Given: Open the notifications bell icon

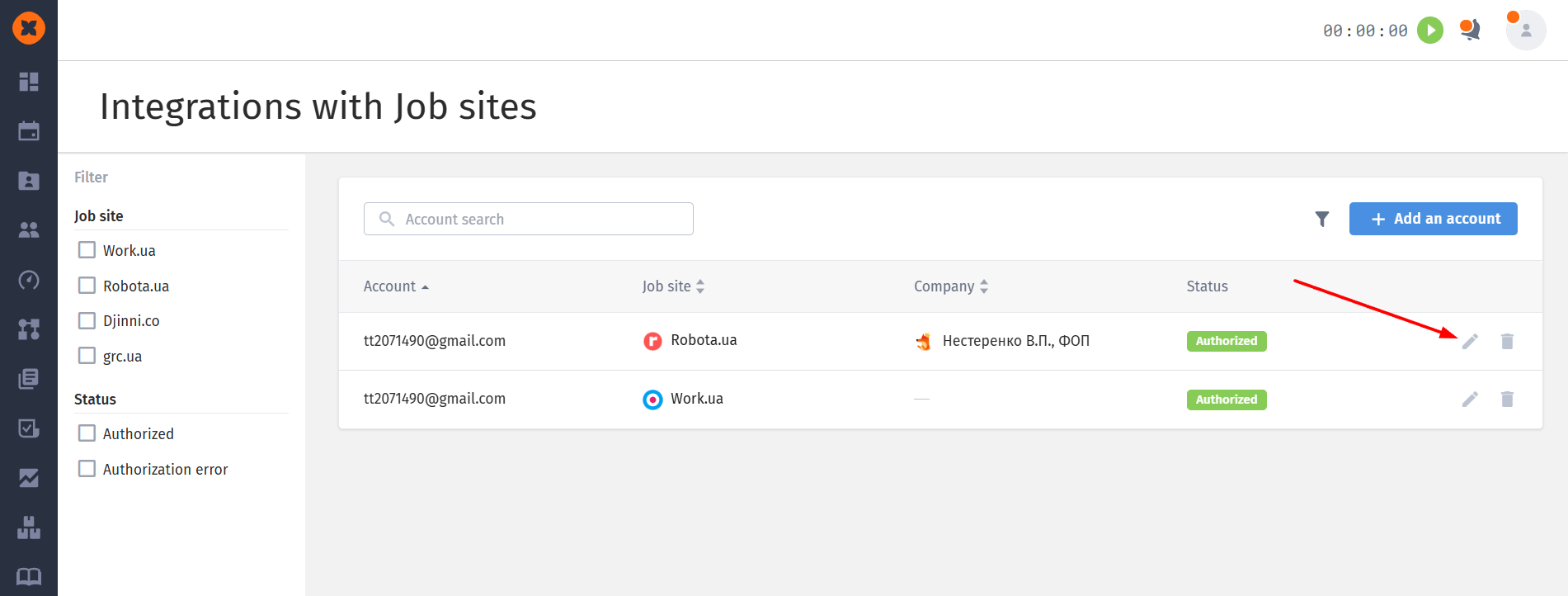Looking at the screenshot, I should point(1470,31).
